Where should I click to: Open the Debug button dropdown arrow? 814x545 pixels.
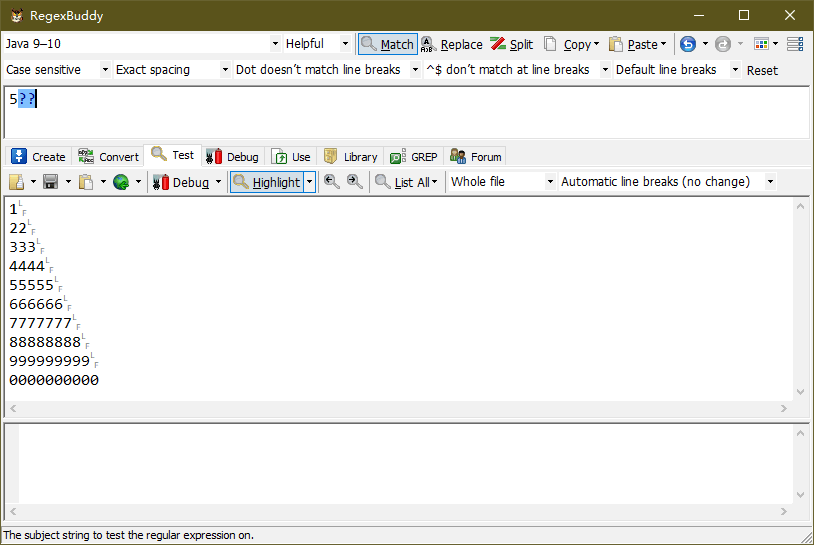(x=218, y=182)
